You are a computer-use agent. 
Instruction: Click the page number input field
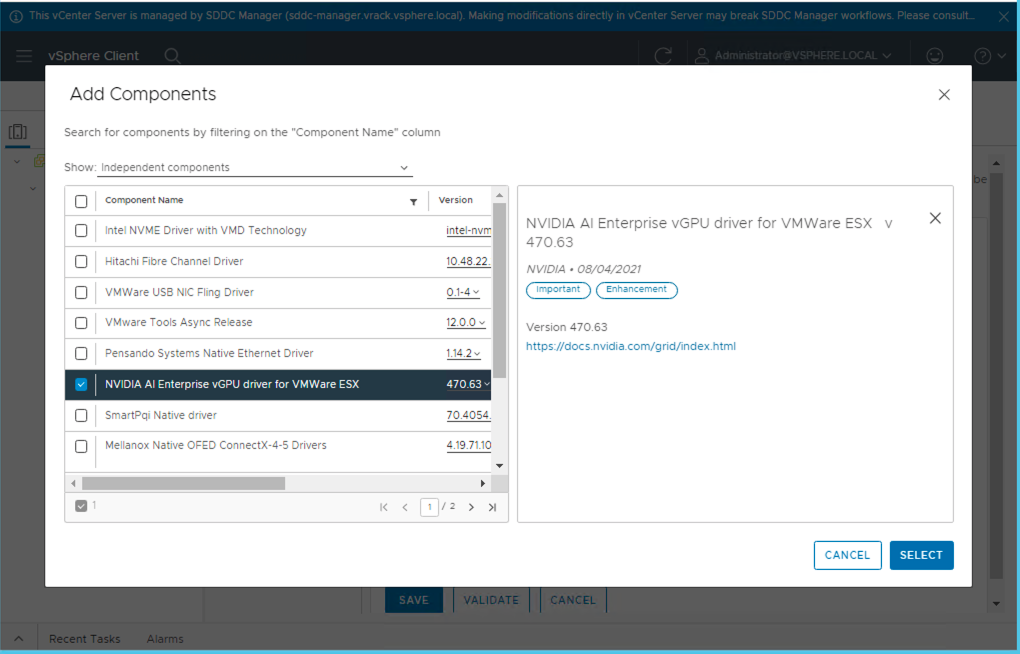click(429, 507)
